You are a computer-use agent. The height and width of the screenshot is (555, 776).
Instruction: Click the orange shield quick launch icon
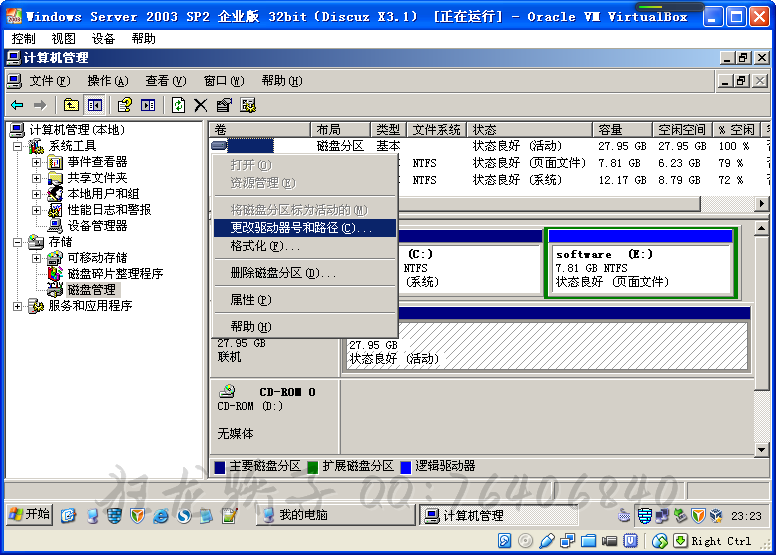click(x=138, y=515)
